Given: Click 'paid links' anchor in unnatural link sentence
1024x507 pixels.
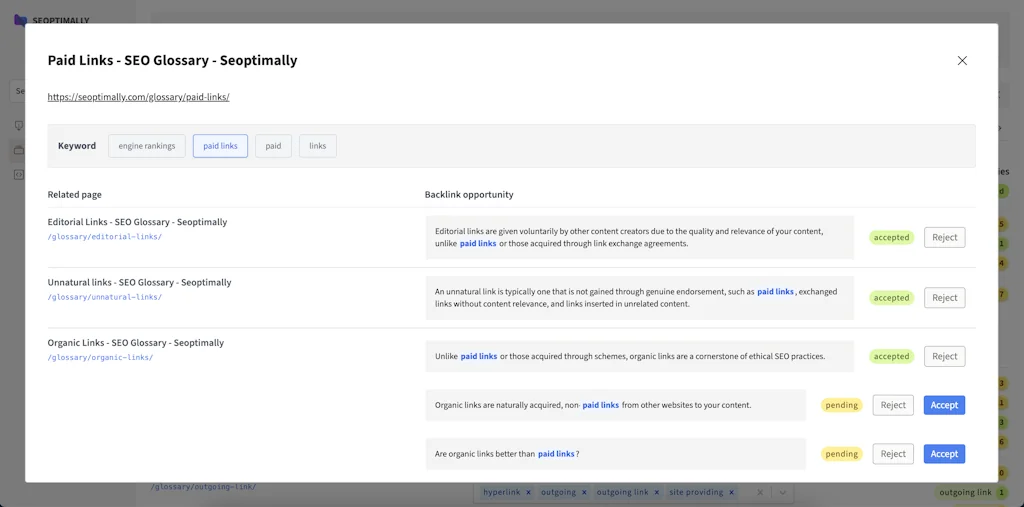Looking at the screenshot, I should click(775, 291).
